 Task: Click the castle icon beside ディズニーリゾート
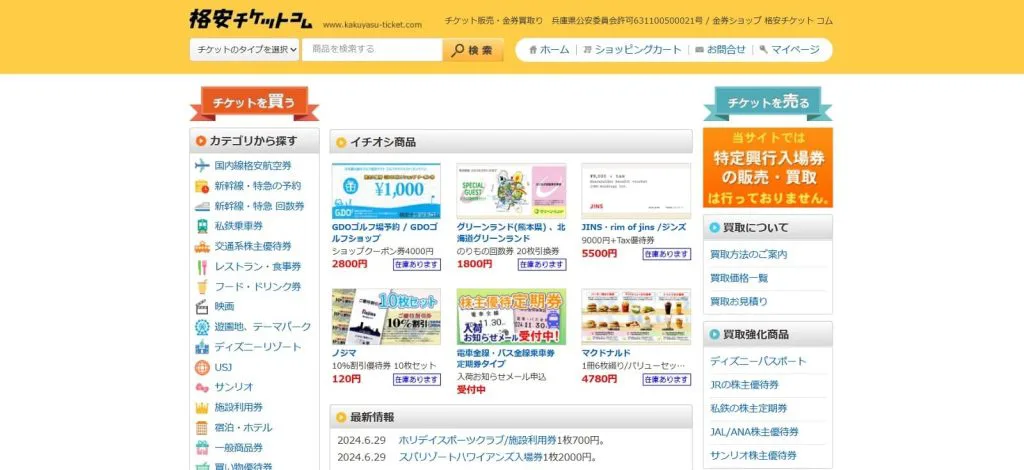click(x=202, y=347)
